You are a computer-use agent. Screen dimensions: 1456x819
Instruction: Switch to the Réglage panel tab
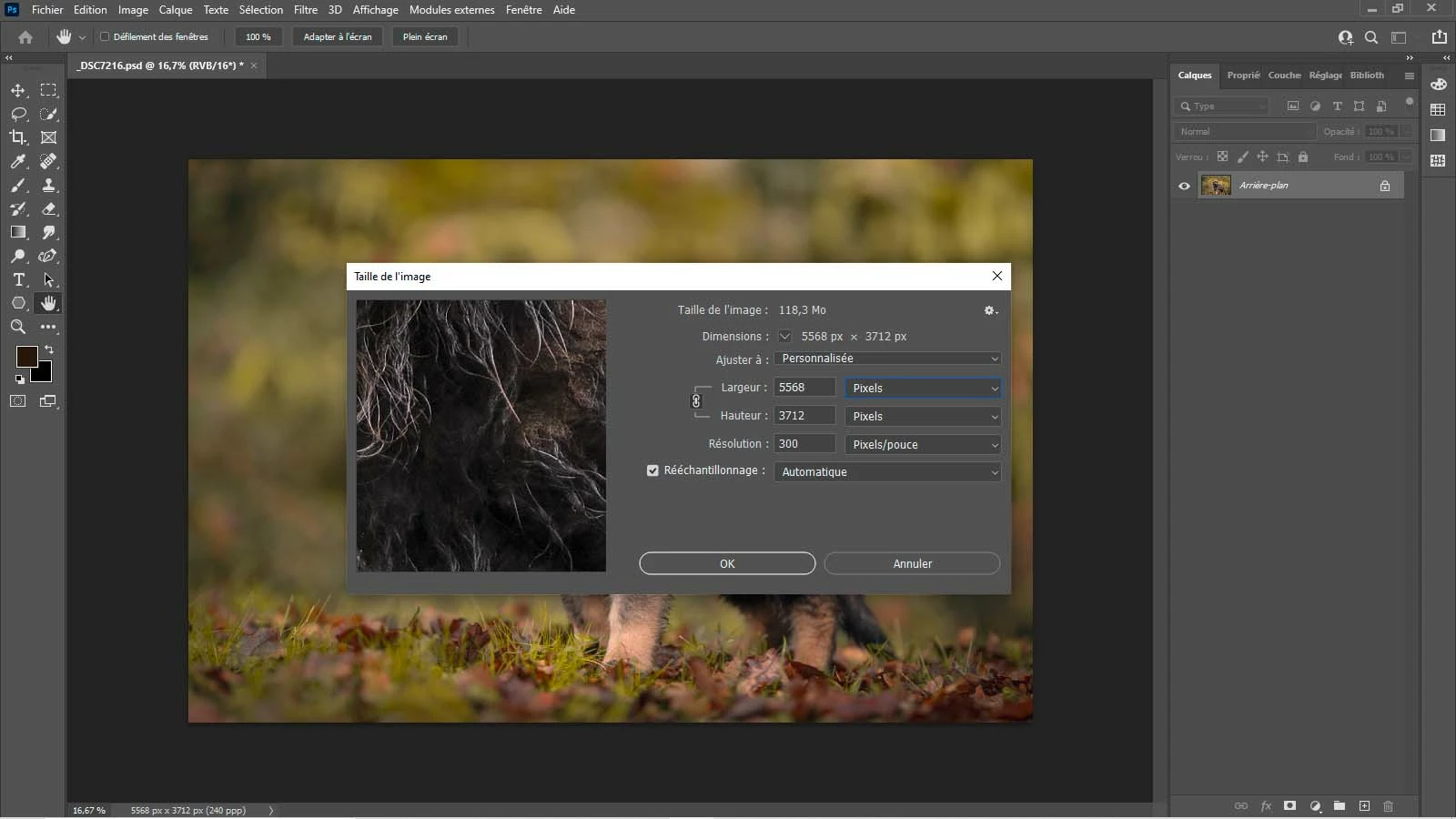pos(1325,76)
